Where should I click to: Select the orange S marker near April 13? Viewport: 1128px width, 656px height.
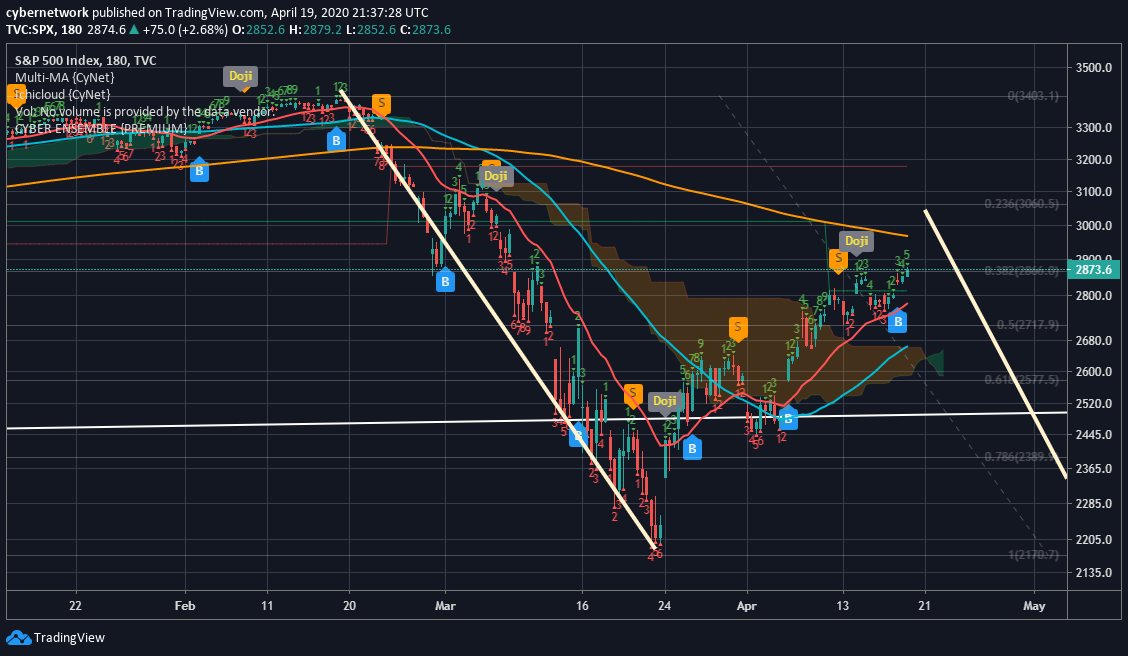pos(838,259)
